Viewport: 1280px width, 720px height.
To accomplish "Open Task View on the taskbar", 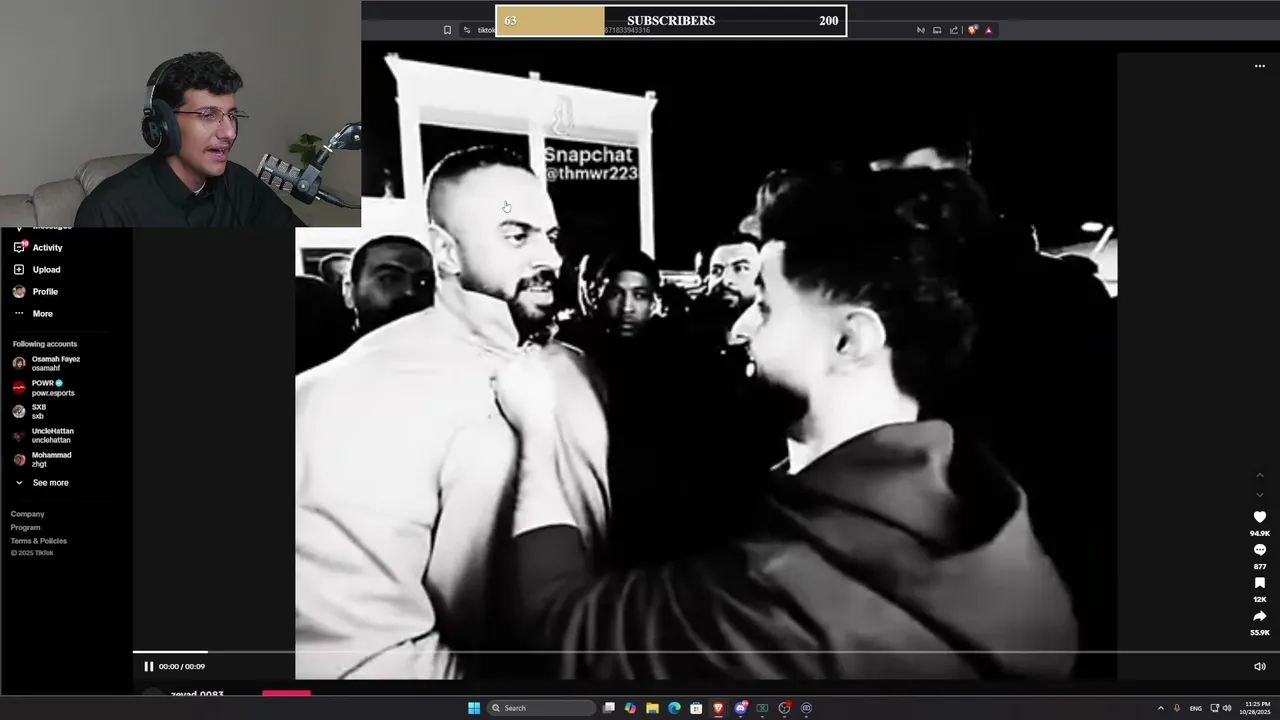I will click(608, 708).
